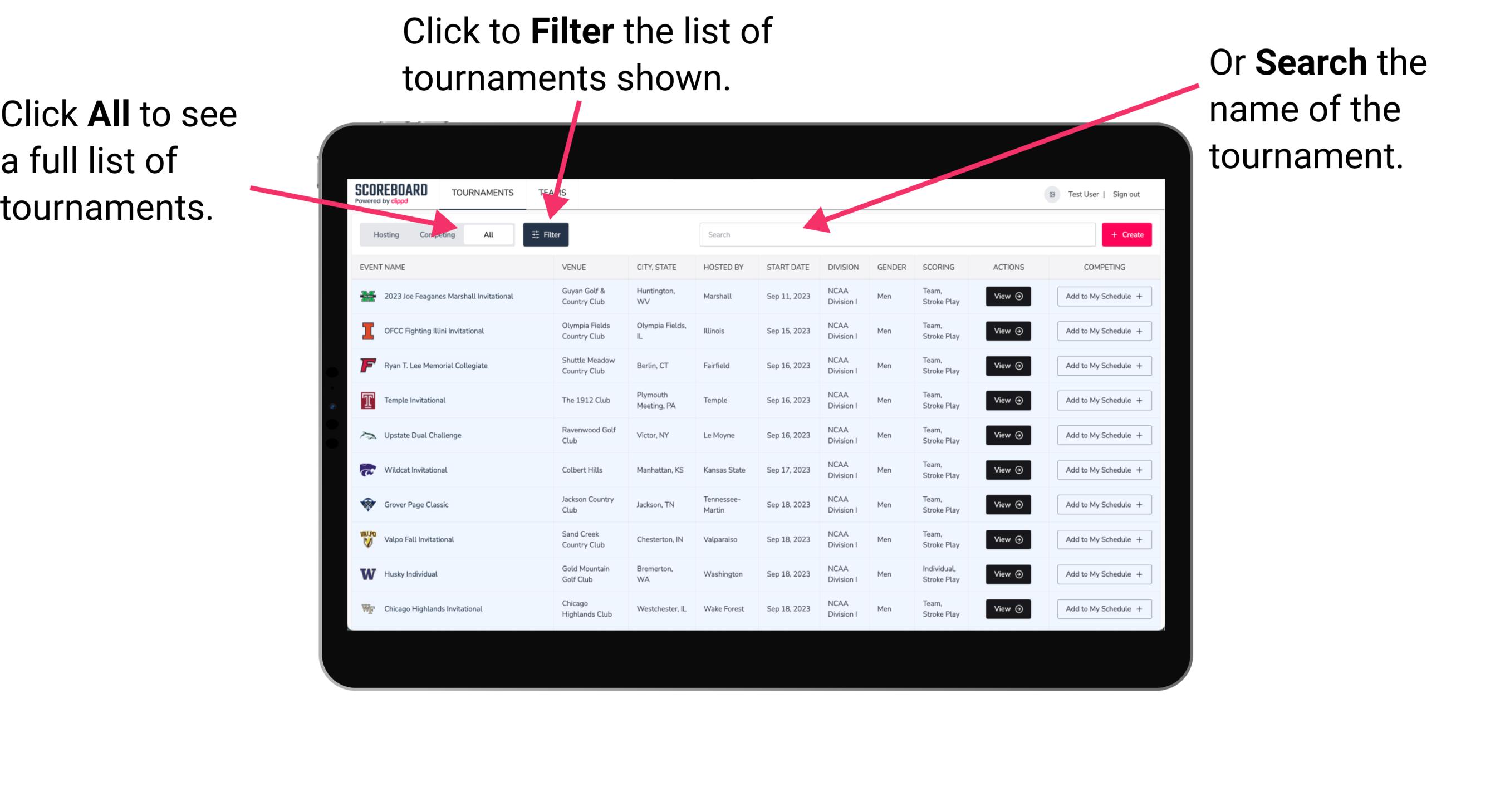Click the Temple Owls team logo icon

367,401
